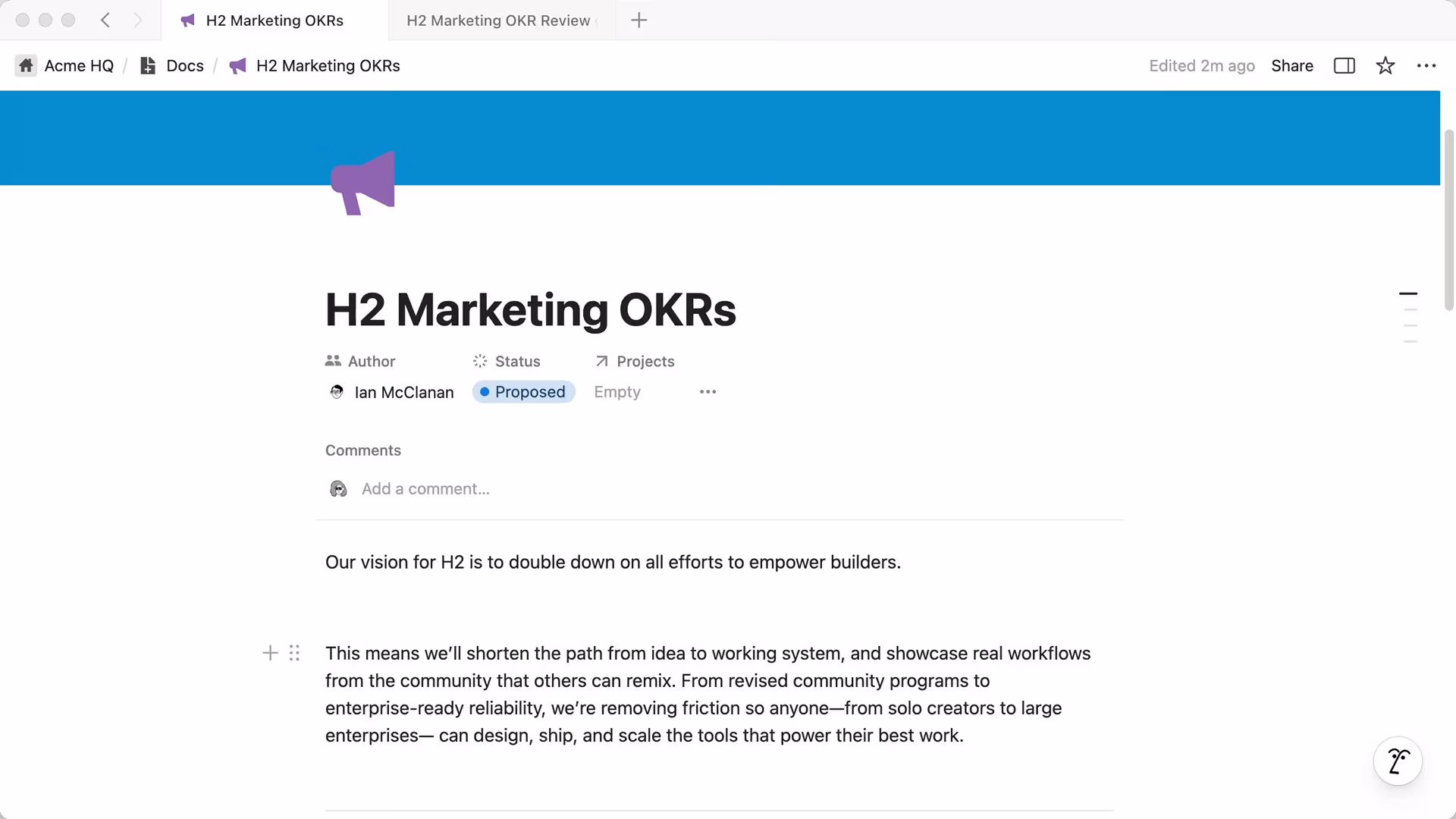
Task: Click the Ian McClanan author value
Action: point(403,392)
